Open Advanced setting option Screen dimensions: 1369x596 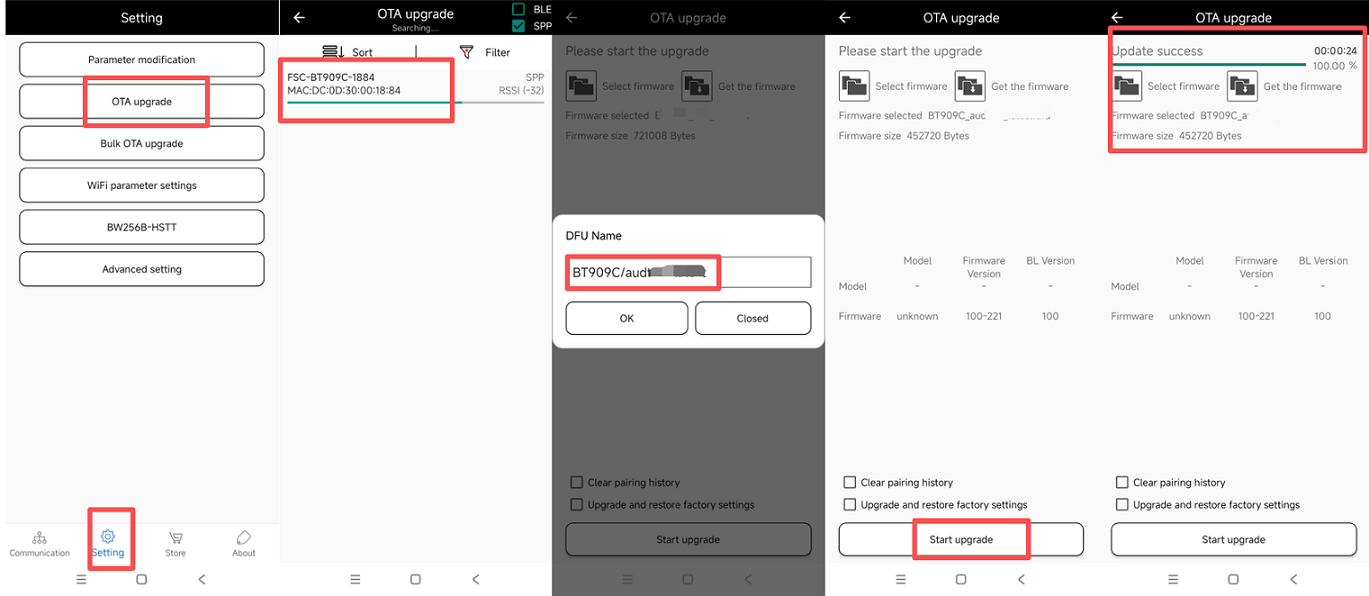click(142, 270)
